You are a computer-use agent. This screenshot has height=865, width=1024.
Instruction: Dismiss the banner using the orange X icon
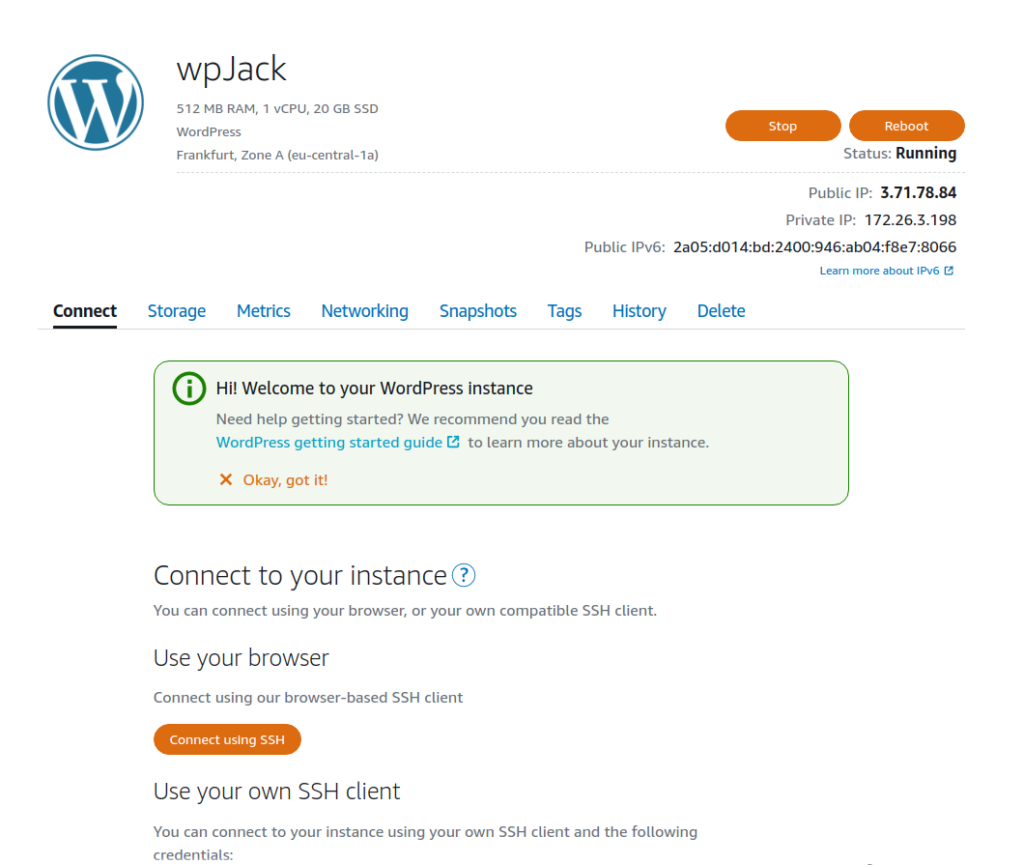click(x=226, y=480)
